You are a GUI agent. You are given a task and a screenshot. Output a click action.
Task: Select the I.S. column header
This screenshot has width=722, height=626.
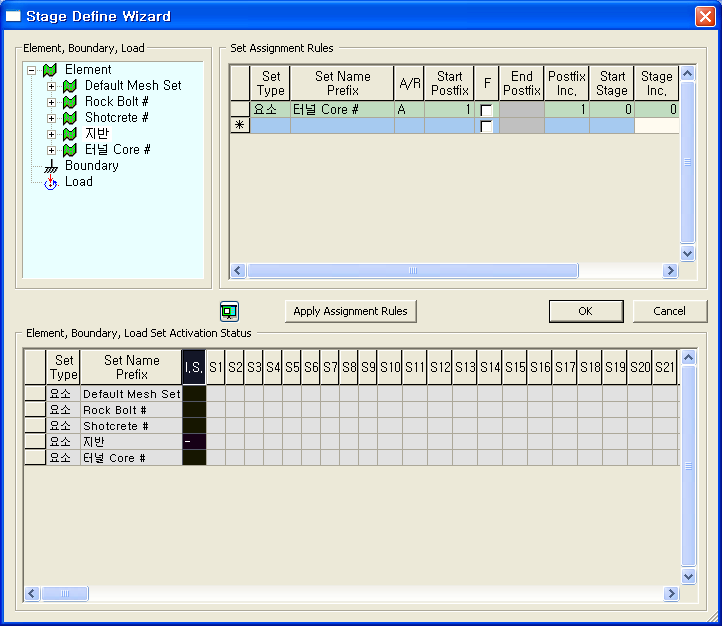pyautogui.click(x=193, y=367)
